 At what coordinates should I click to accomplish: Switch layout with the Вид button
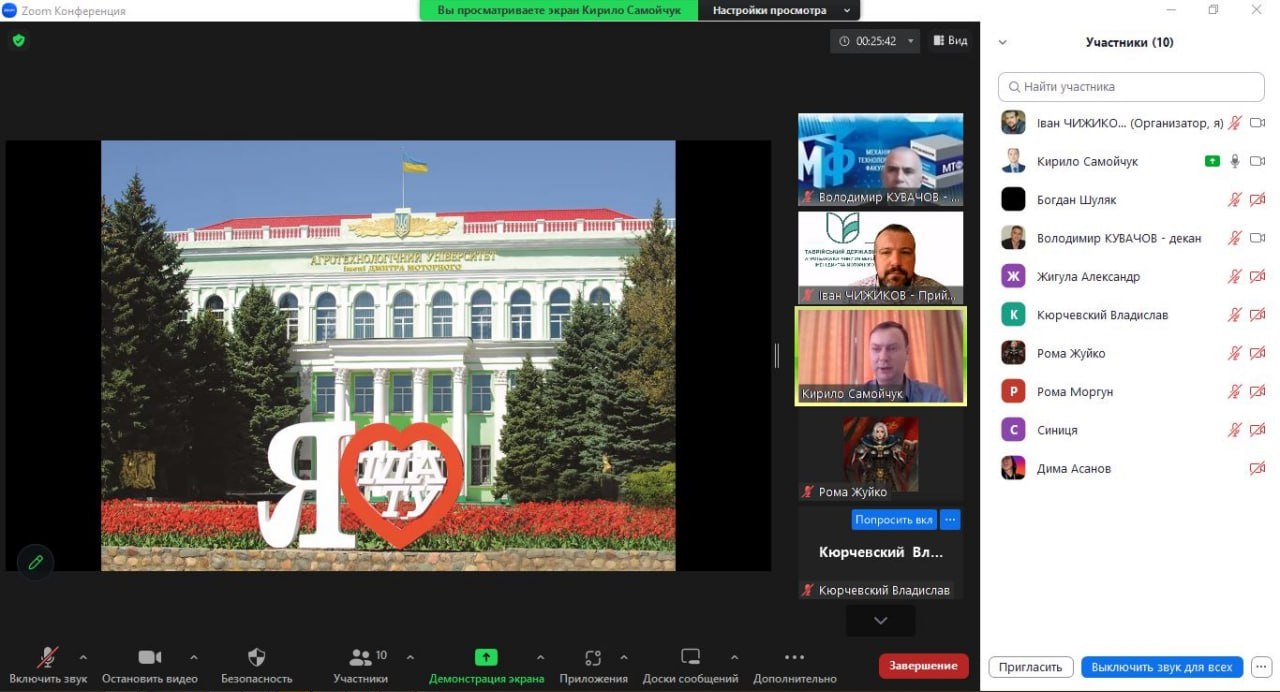(x=949, y=41)
